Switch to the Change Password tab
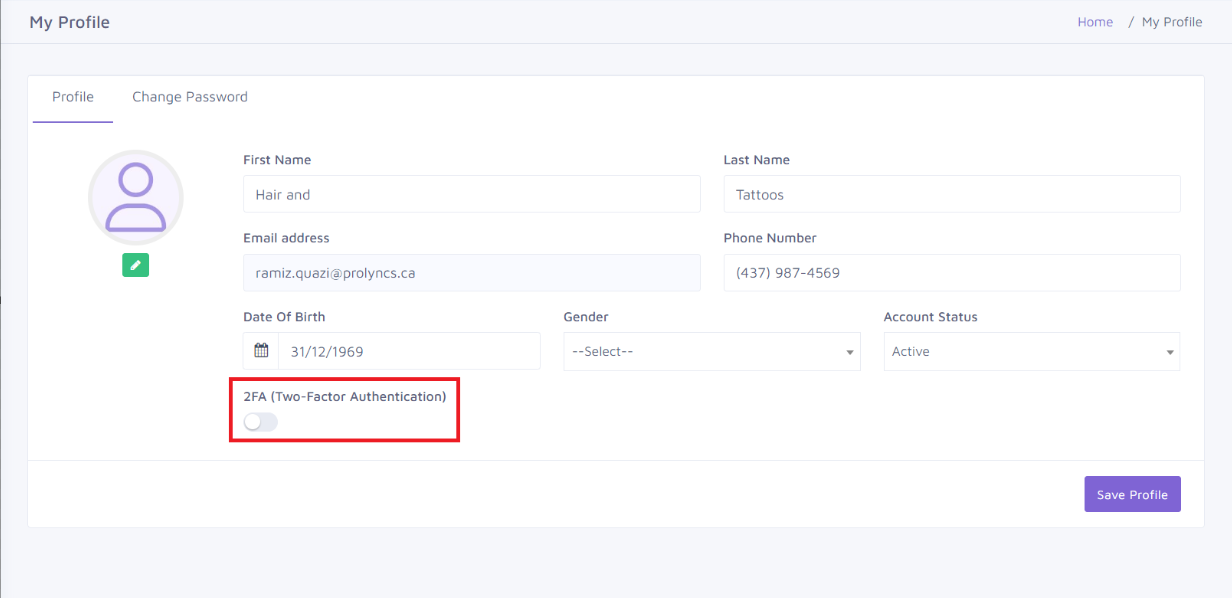 pyautogui.click(x=190, y=97)
